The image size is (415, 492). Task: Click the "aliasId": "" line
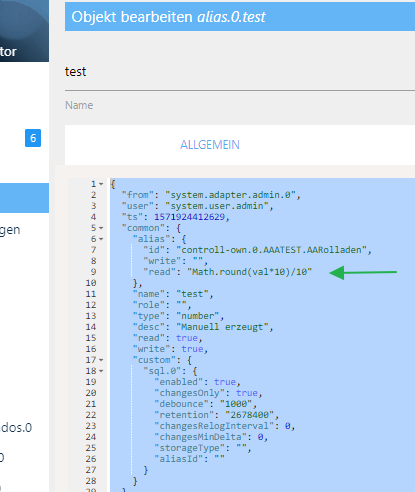coord(189,459)
